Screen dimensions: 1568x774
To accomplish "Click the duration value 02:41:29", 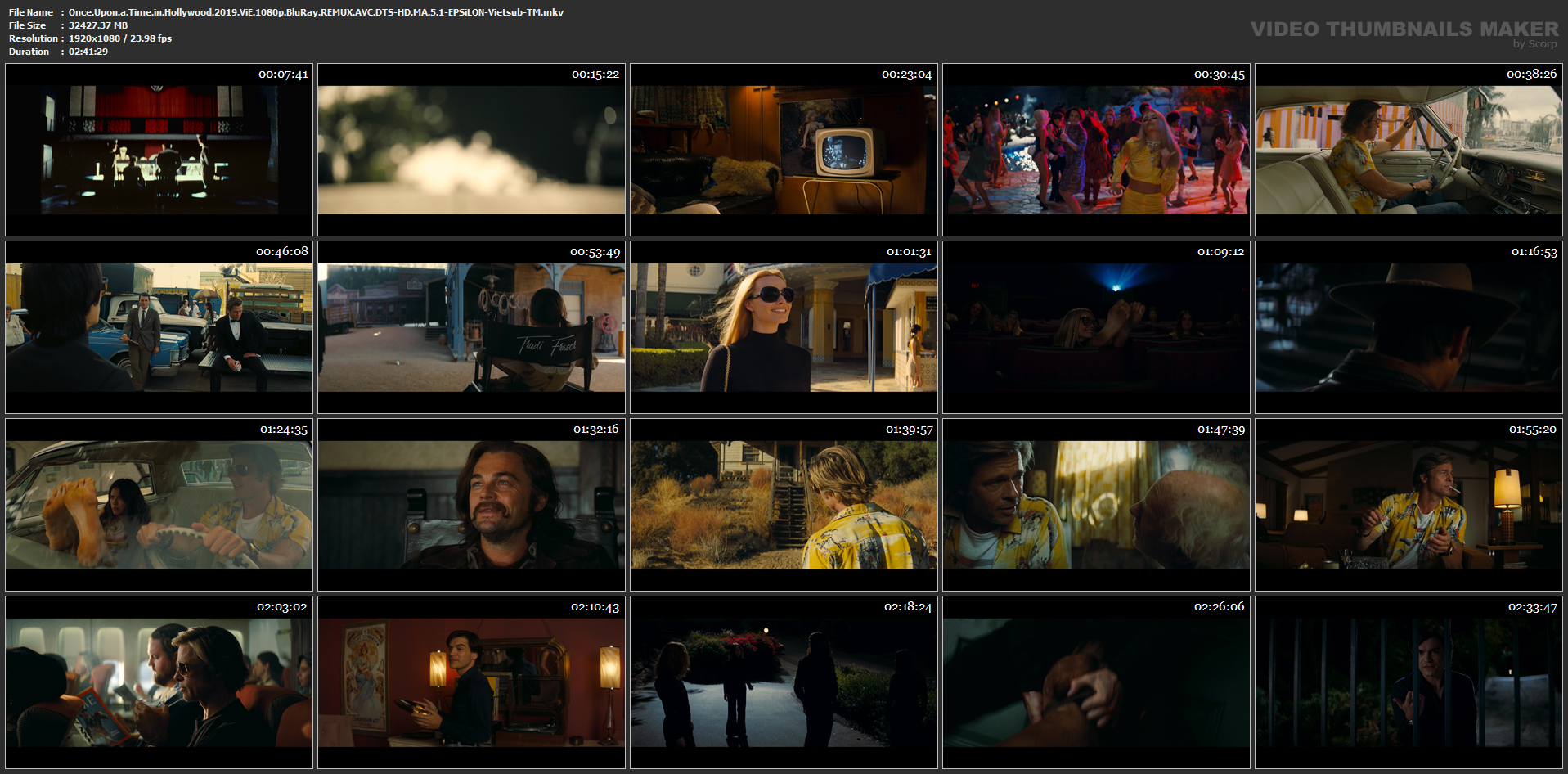I will pos(88,52).
